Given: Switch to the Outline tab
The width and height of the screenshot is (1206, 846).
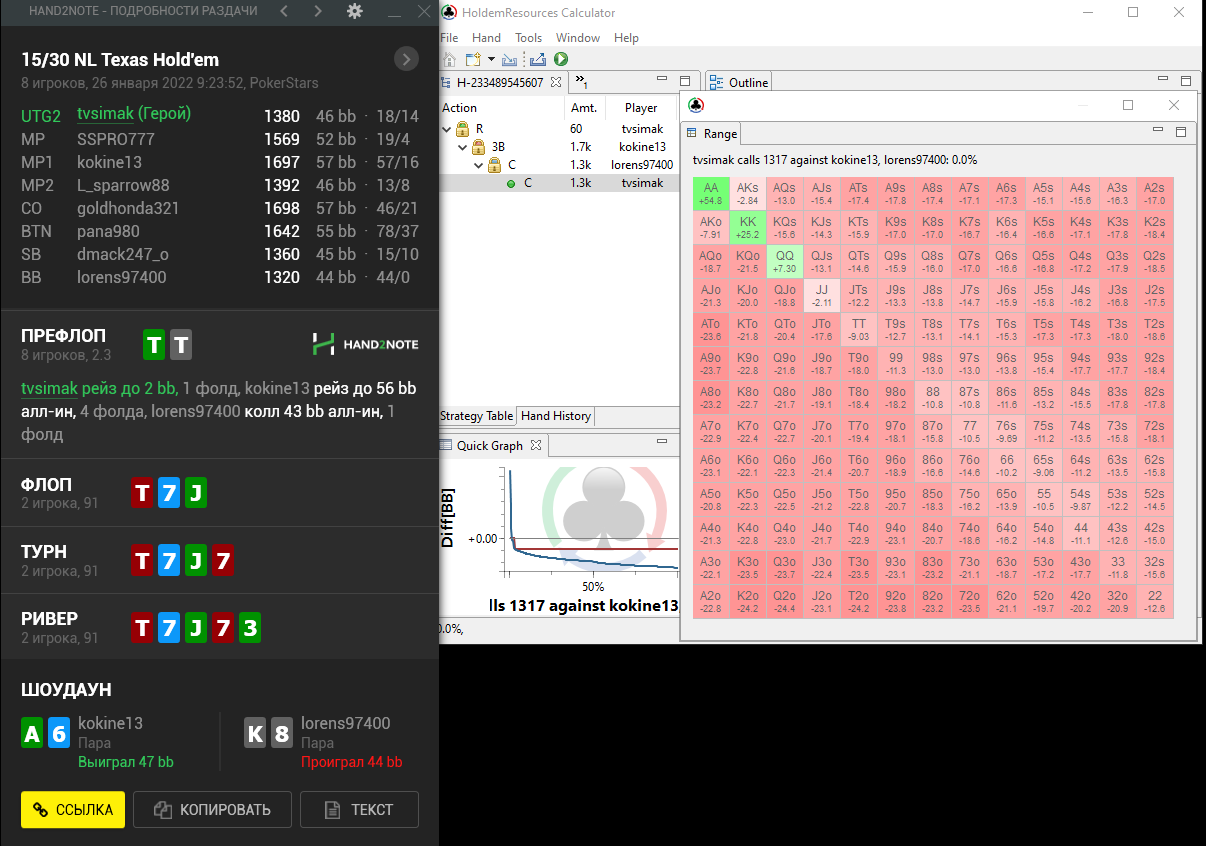Looking at the screenshot, I should point(739,83).
